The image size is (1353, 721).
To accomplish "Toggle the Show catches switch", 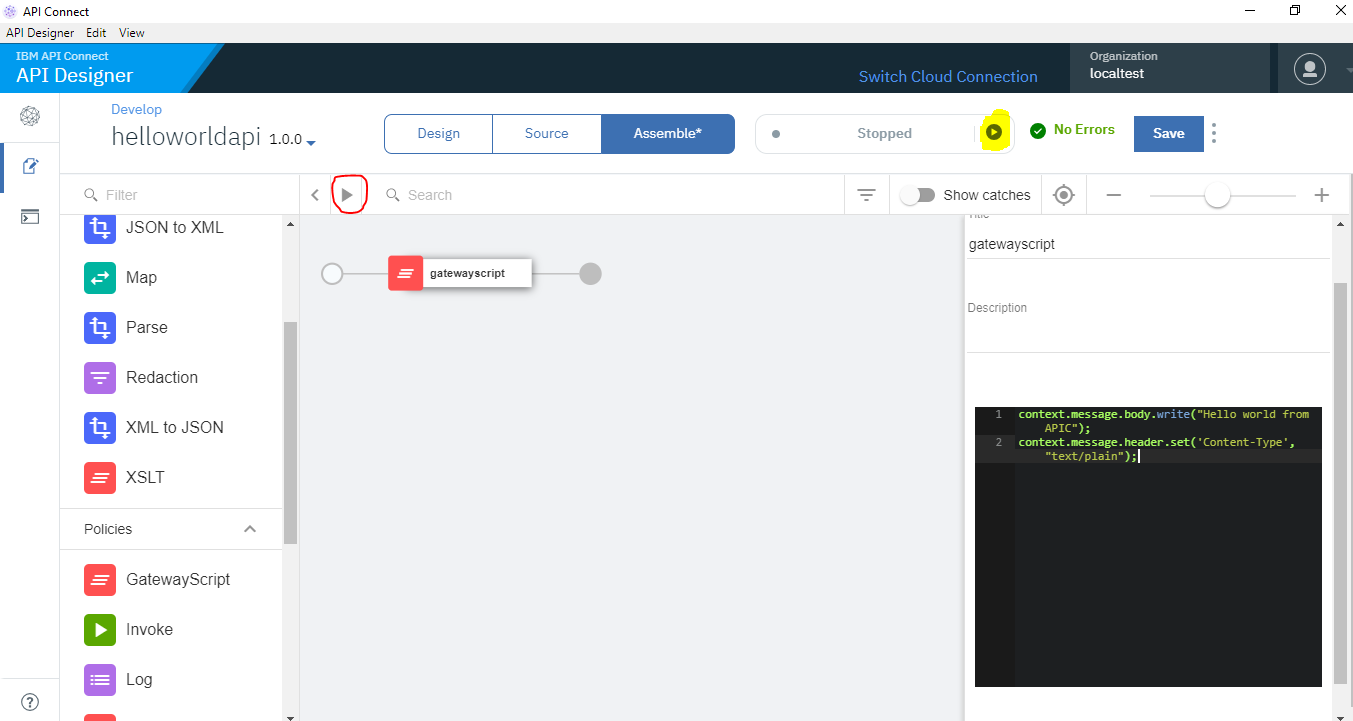I will tap(917, 195).
